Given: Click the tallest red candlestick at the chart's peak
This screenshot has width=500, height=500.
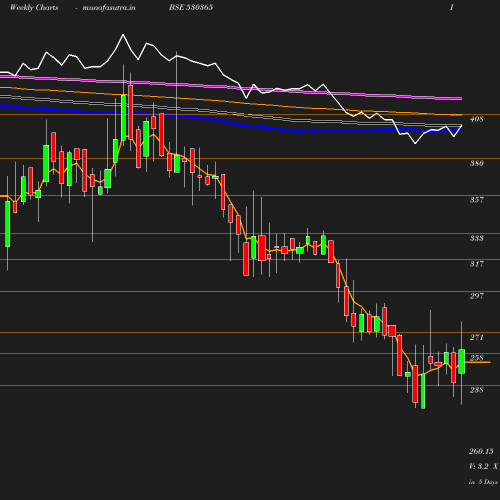Looking at the screenshot, I should (131, 112).
